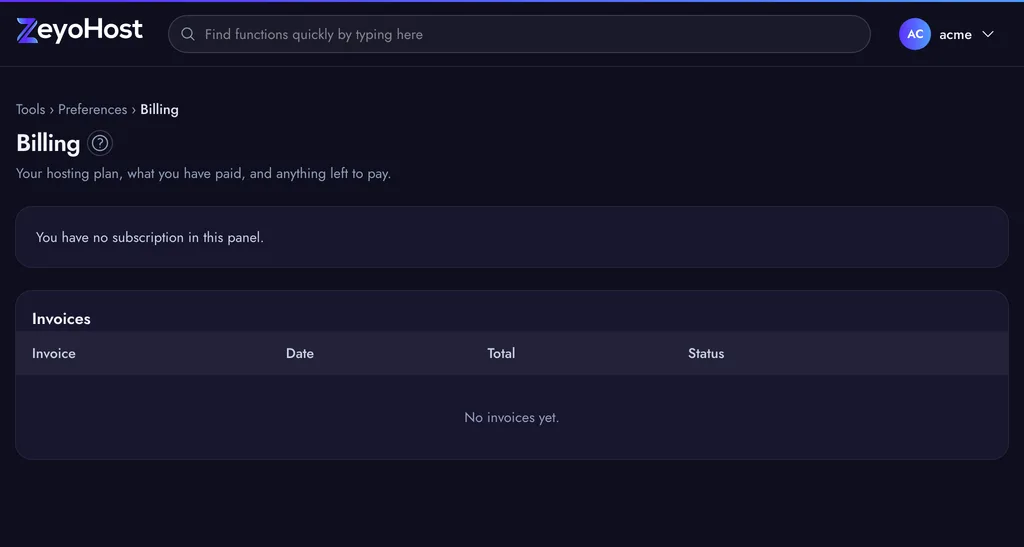Click the search magnifier icon
Image resolution: width=1024 pixels, height=547 pixels.
click(x=187, y=34)
